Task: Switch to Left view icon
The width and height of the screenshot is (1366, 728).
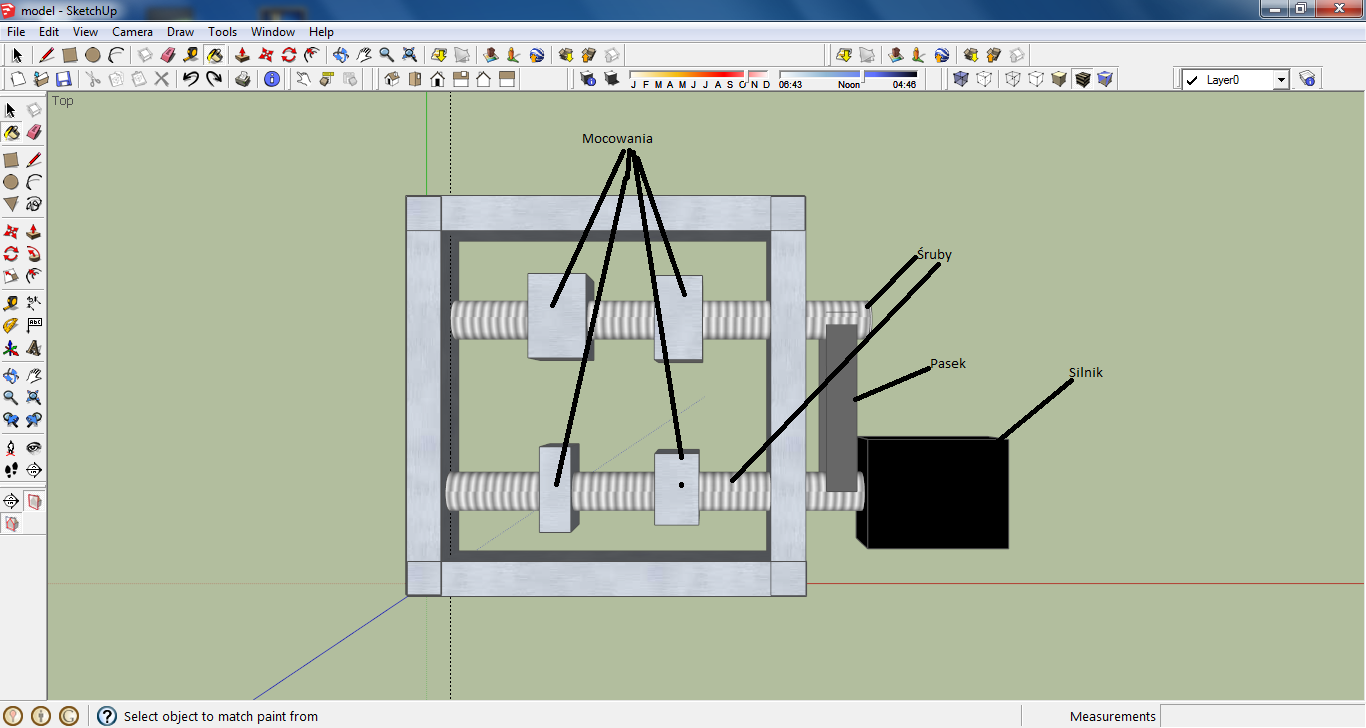Action: click(506, 78)
